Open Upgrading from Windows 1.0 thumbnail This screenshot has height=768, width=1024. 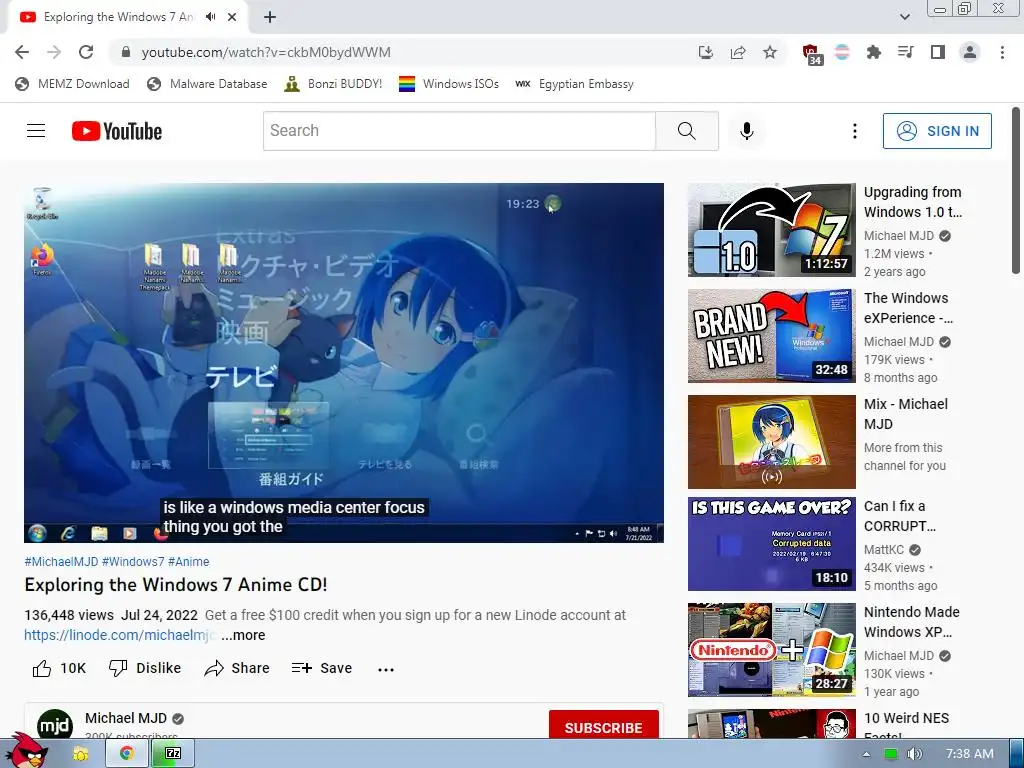(771, 230)
